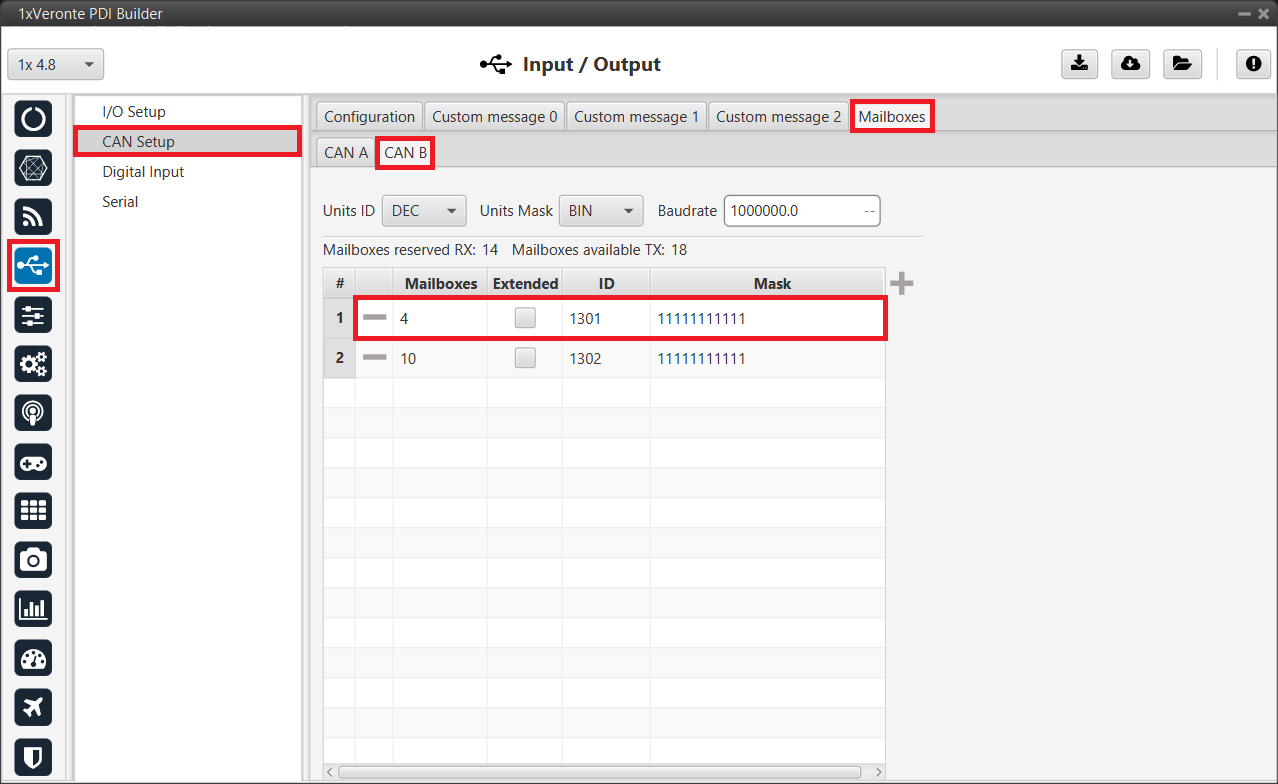Viewport: 1278px width, 784px height.
Task: Open the Units ID DEC dropdown
Action: [424, 211]
